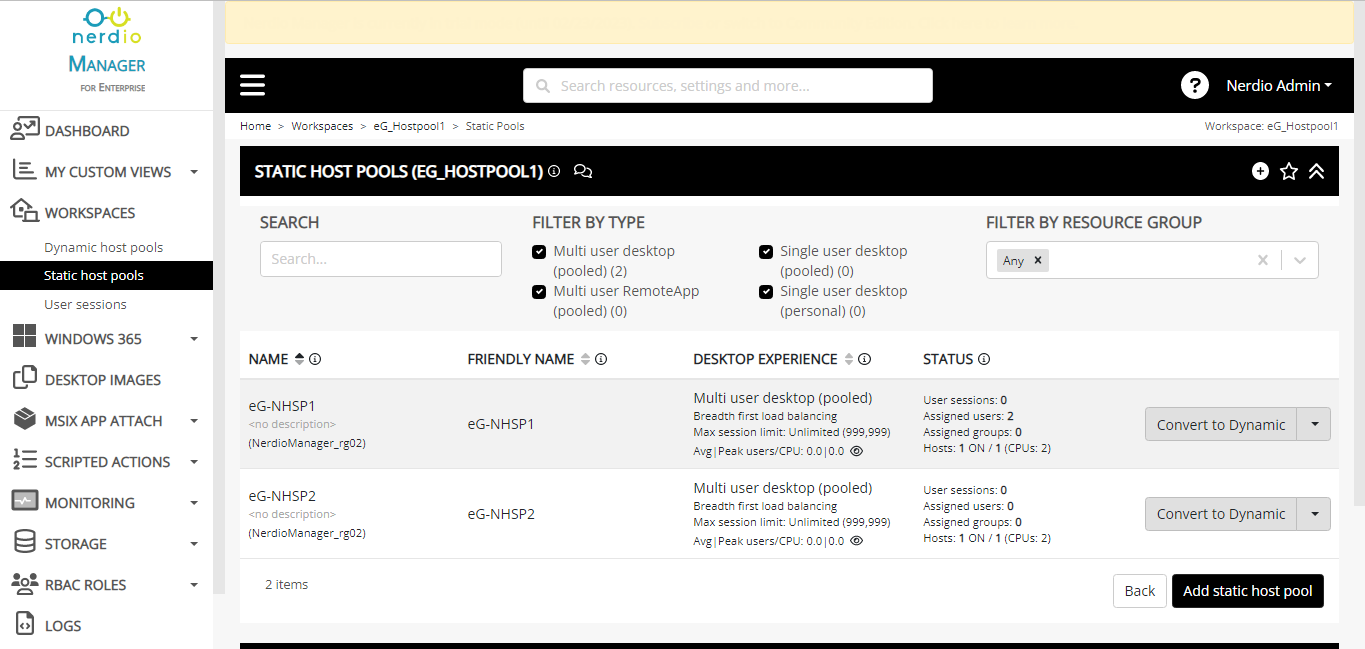Expand MSIX App Attach arrow
The width and height of the screenshot is (1365, 649).
coord(194,421)
